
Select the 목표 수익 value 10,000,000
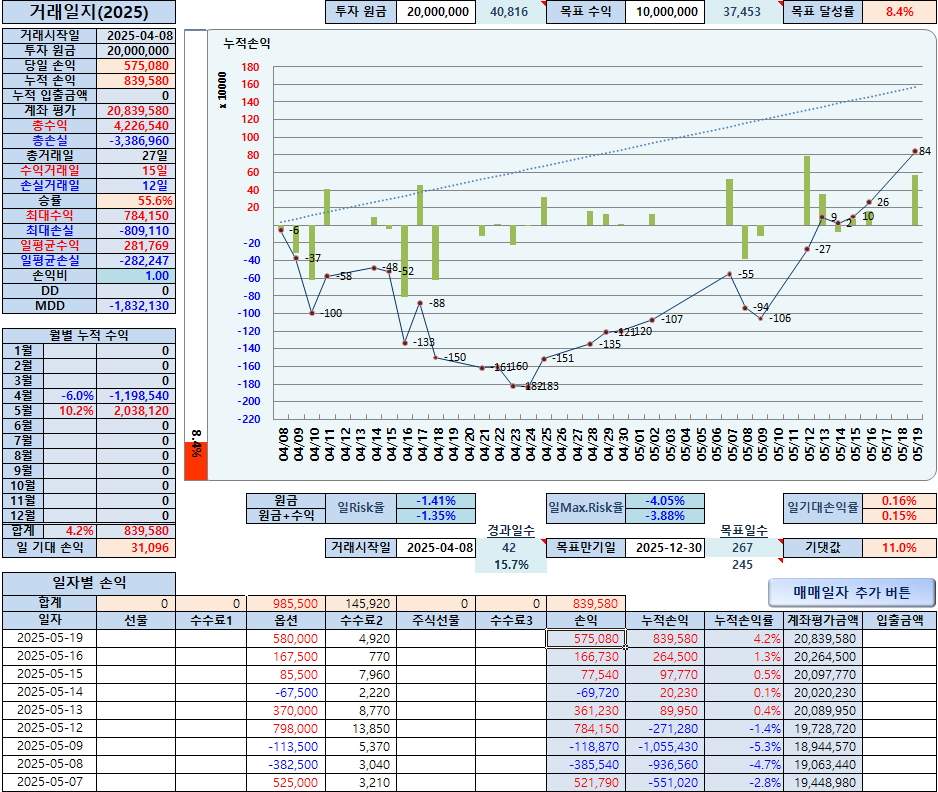(665, 11)
